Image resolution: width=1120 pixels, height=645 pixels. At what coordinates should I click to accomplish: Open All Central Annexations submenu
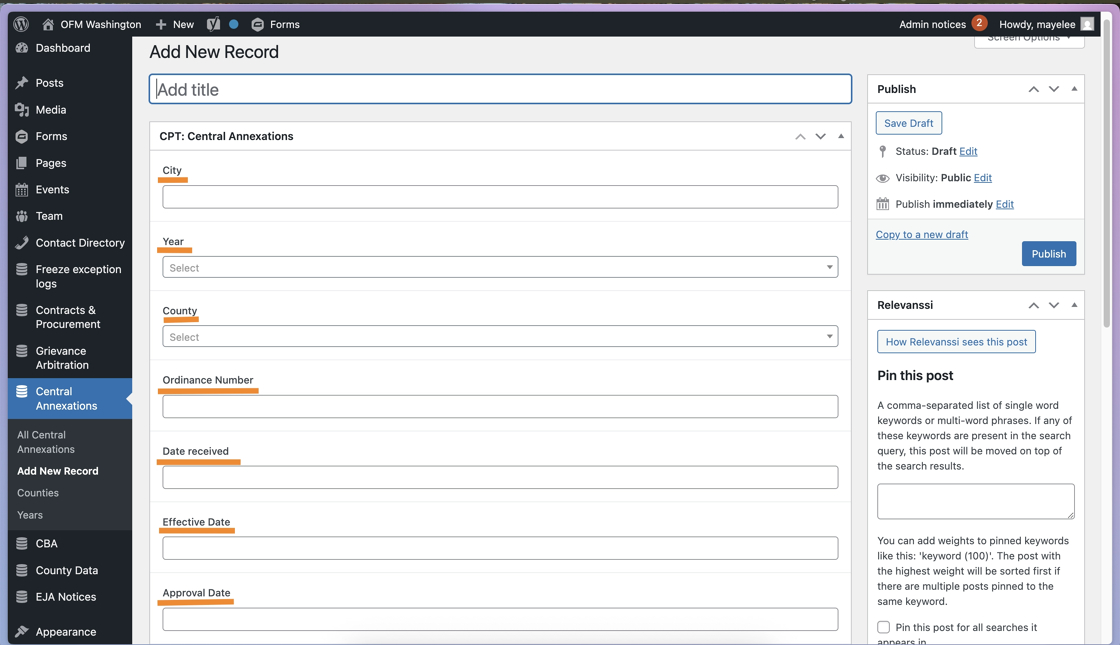46,442
